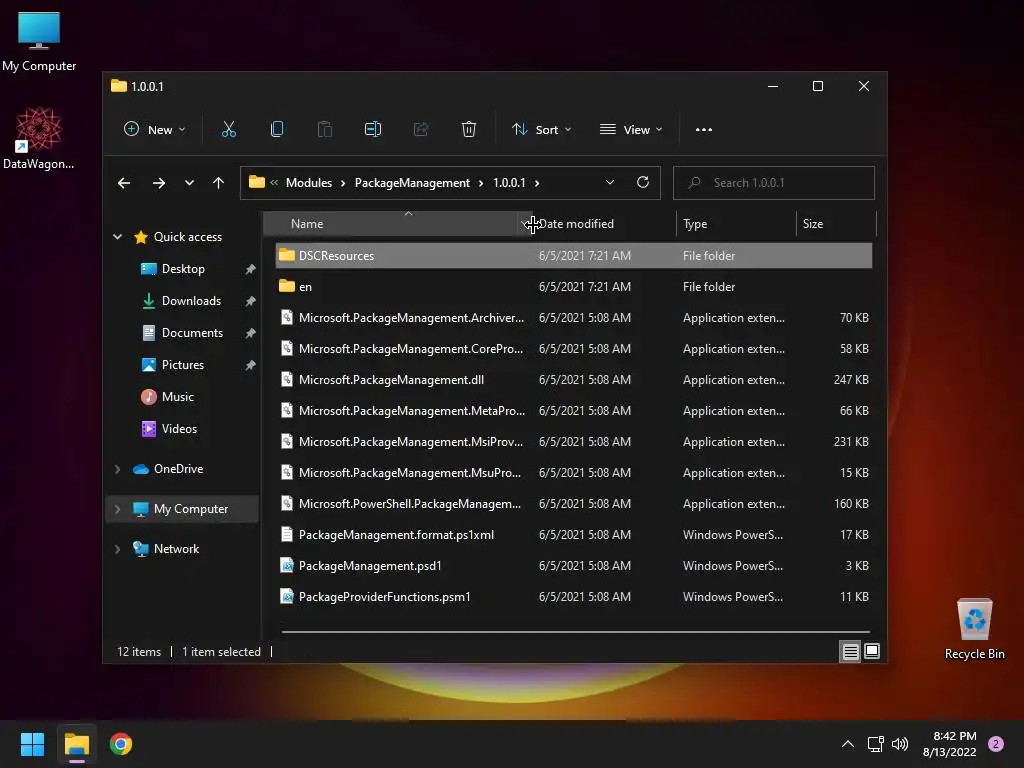The height and width of the screenshot is (768, 1024).
Task: Open the clock and date in taskbar
Action: point(950,744)
